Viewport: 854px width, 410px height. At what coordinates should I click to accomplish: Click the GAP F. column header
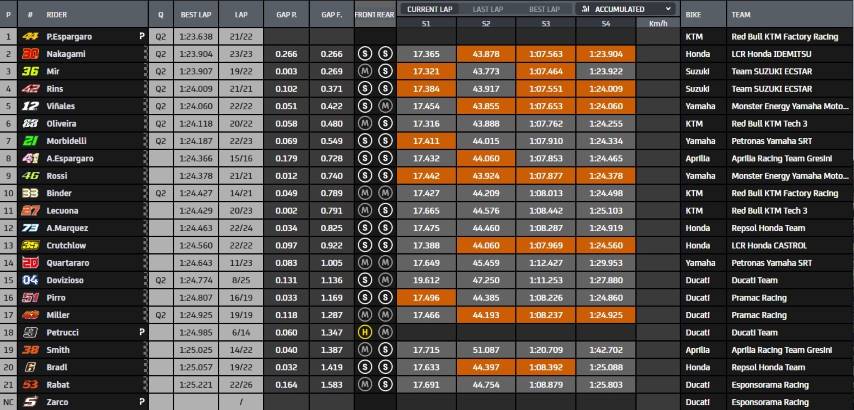tap(332, 15)
